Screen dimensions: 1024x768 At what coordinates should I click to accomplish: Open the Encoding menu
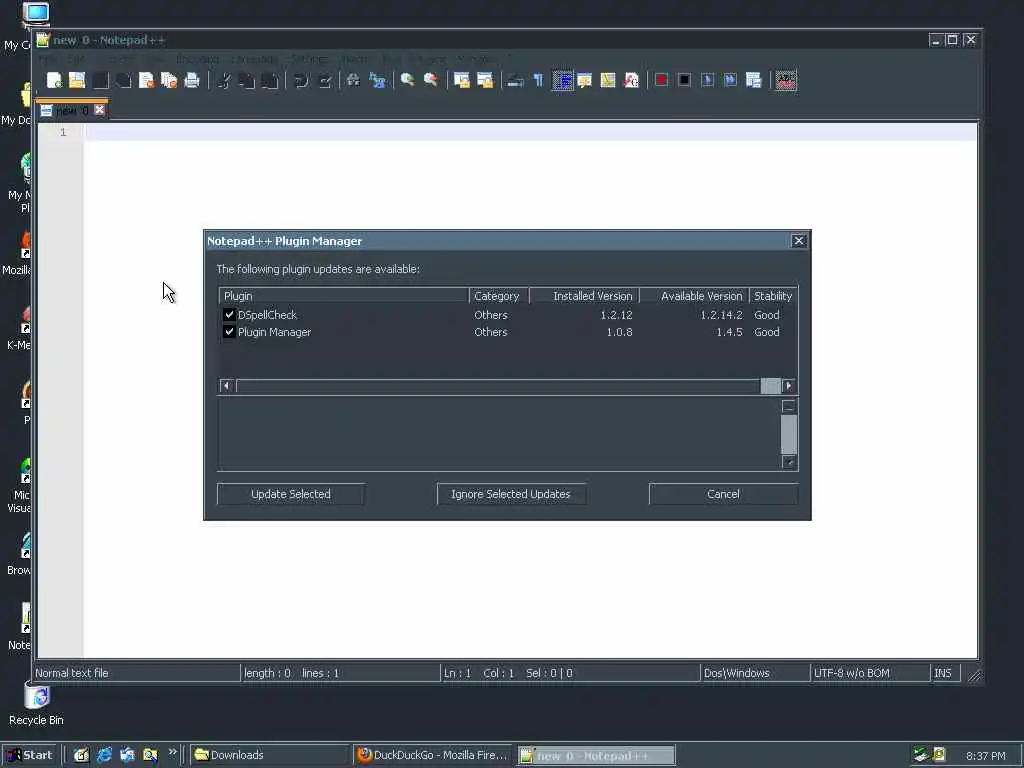[x=197, y=59]
